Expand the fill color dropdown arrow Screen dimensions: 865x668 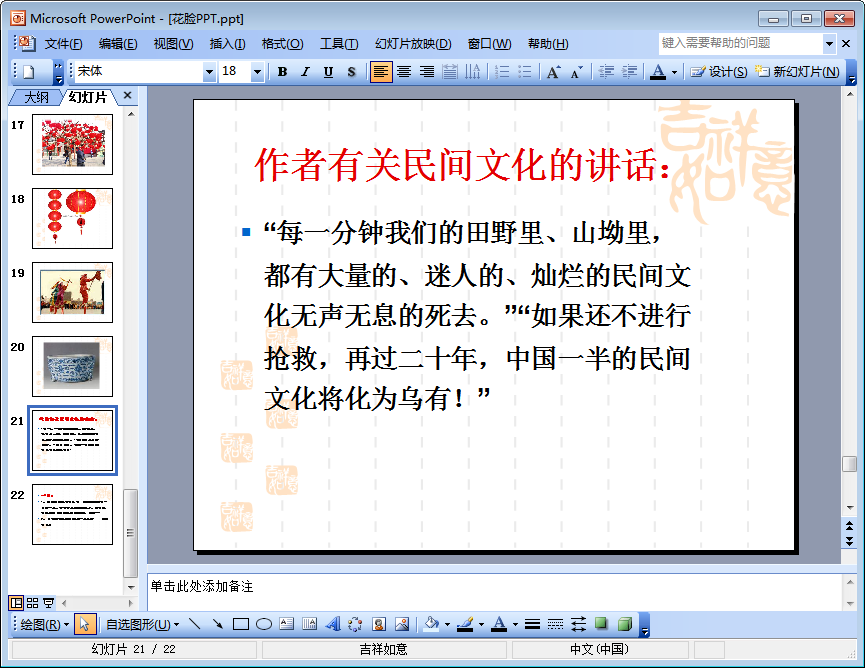pos(447,624)
